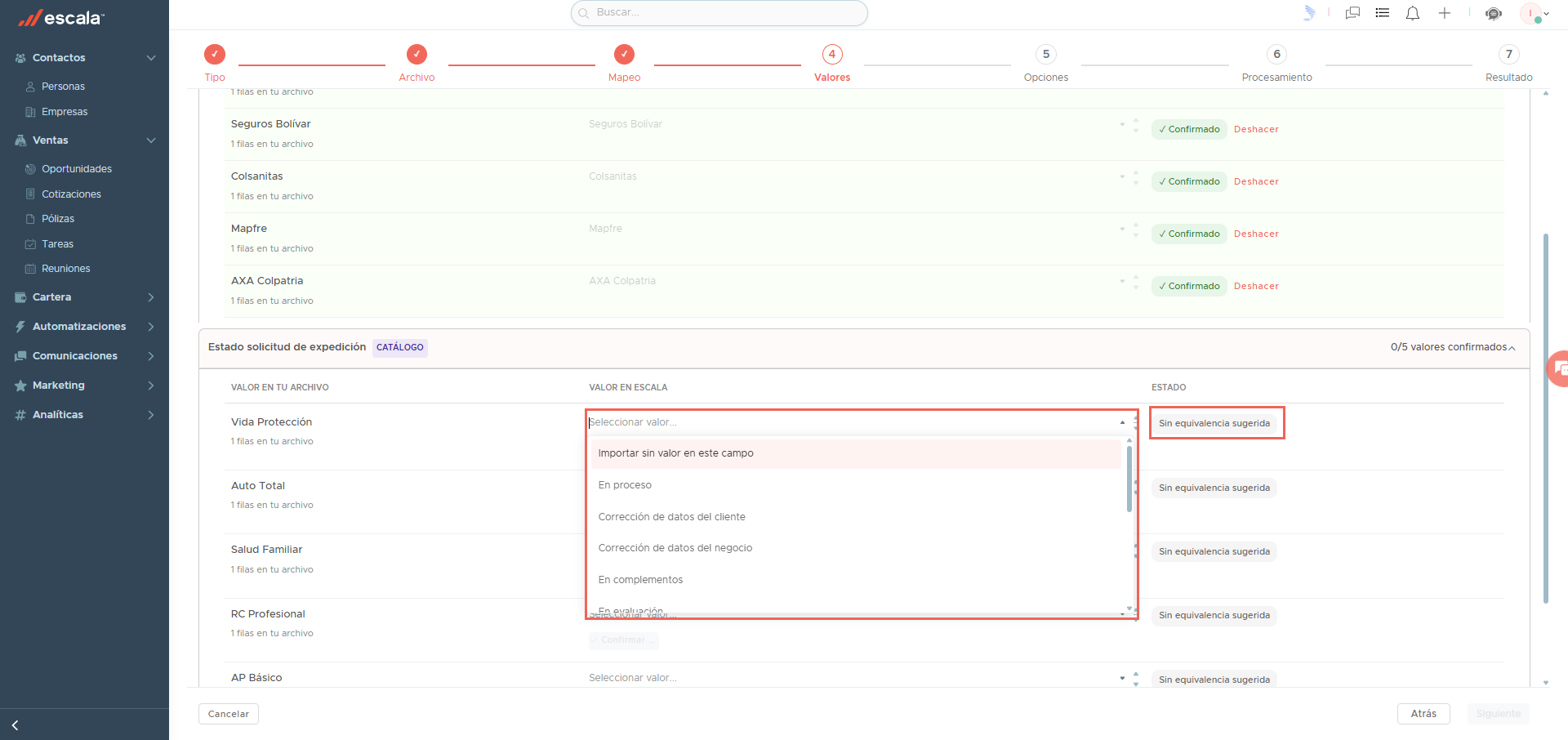The width and height of the screenshot is (1568, 740).
Task: Collapse the Contactos menu chevron
Action: [151, 58]
